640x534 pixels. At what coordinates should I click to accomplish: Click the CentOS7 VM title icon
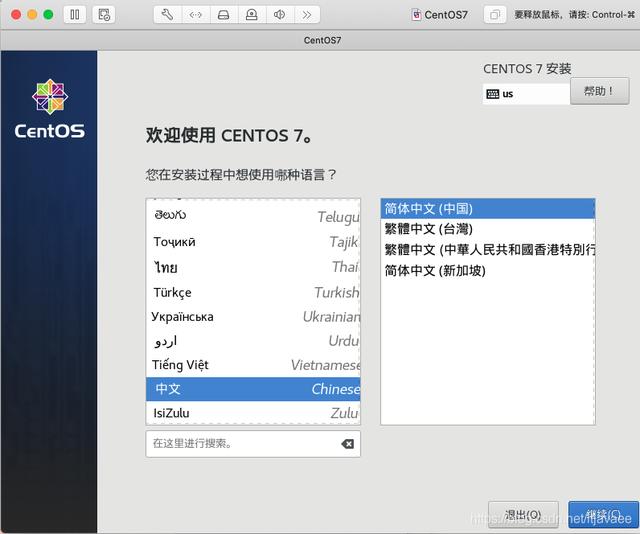coord(416,15)
